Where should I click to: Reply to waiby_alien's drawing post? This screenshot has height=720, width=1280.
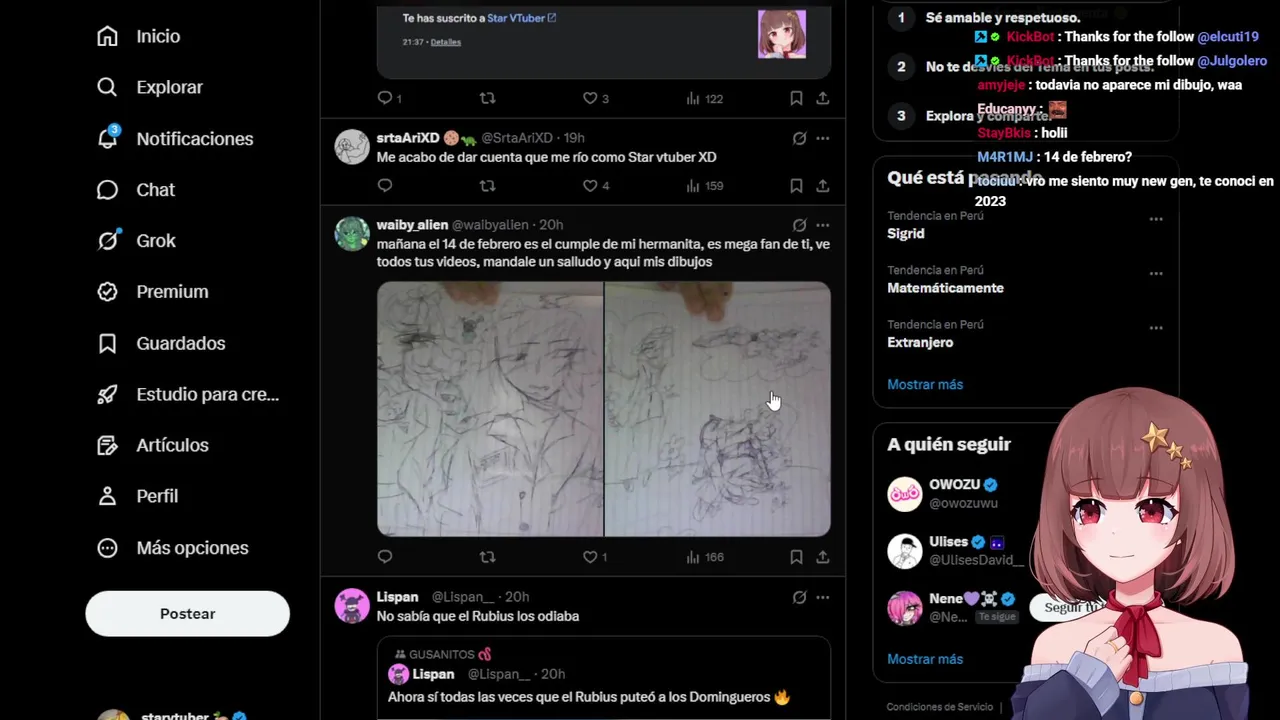[385, 557]
